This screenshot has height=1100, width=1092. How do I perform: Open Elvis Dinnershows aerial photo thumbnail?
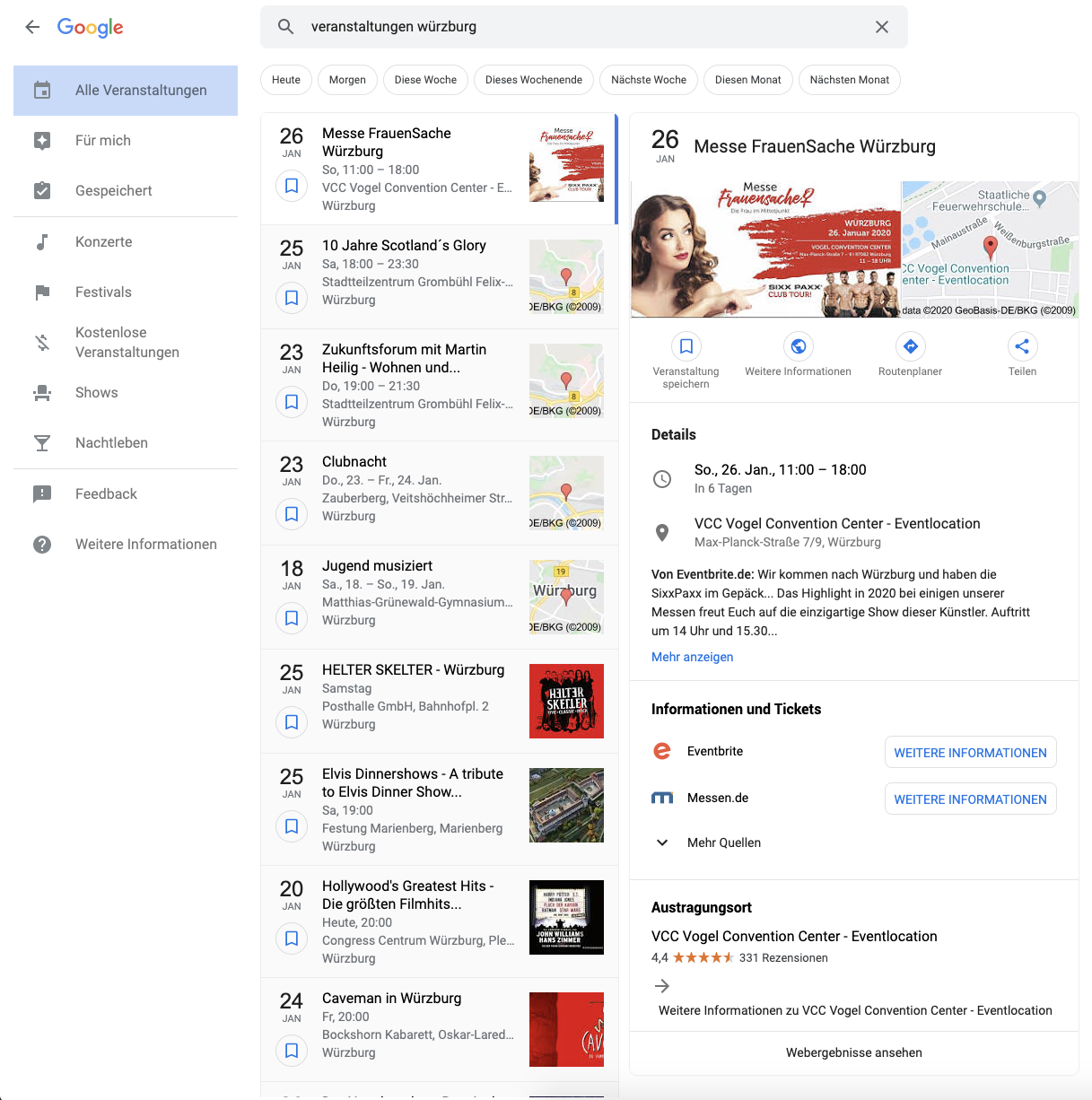click(x=566, y=805)
